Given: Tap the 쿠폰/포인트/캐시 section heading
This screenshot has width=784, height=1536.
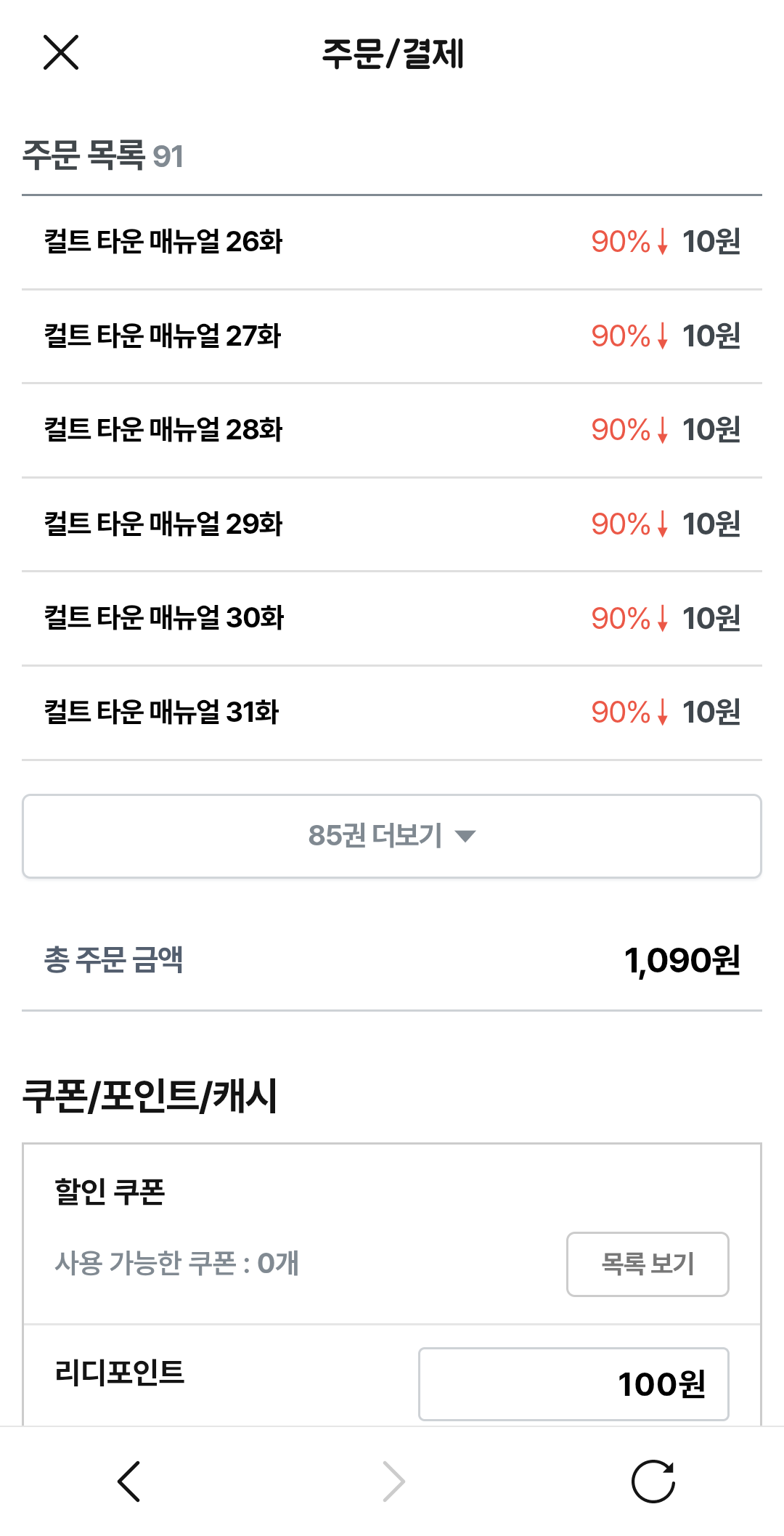Looking at the screenshot, I should 150,1096.
